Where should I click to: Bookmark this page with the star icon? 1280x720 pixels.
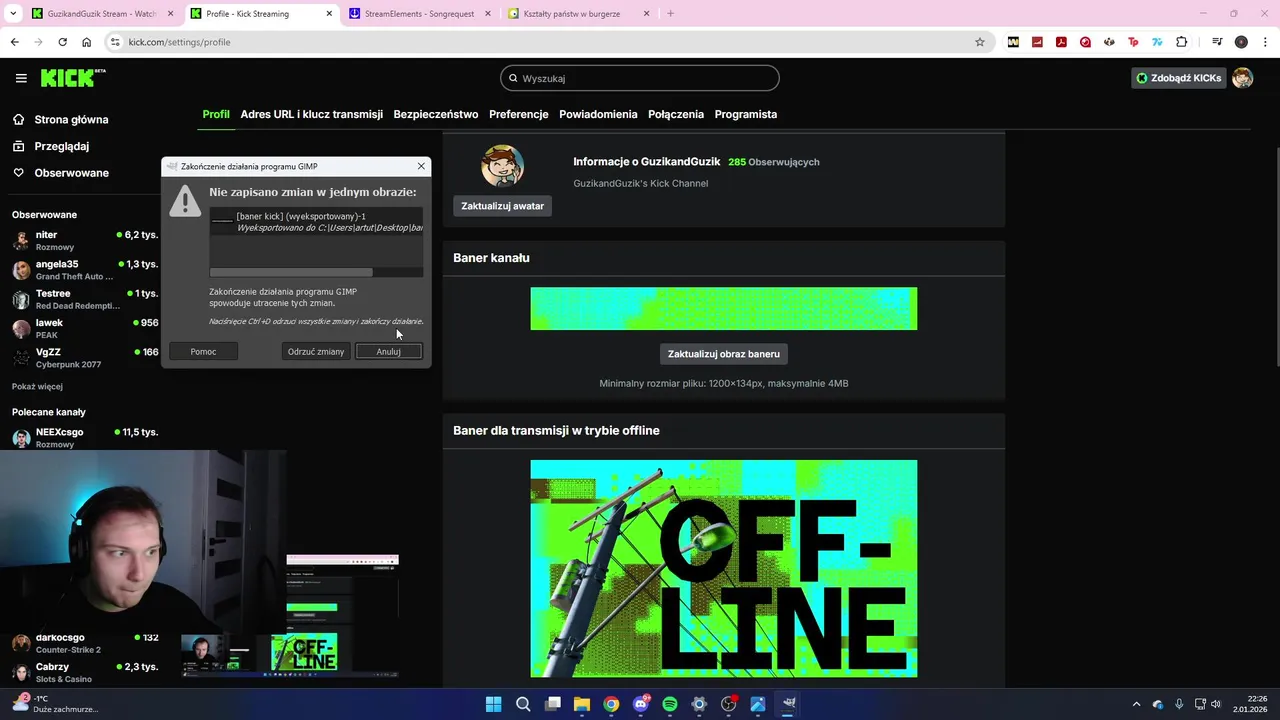click(x=980, y=42)
